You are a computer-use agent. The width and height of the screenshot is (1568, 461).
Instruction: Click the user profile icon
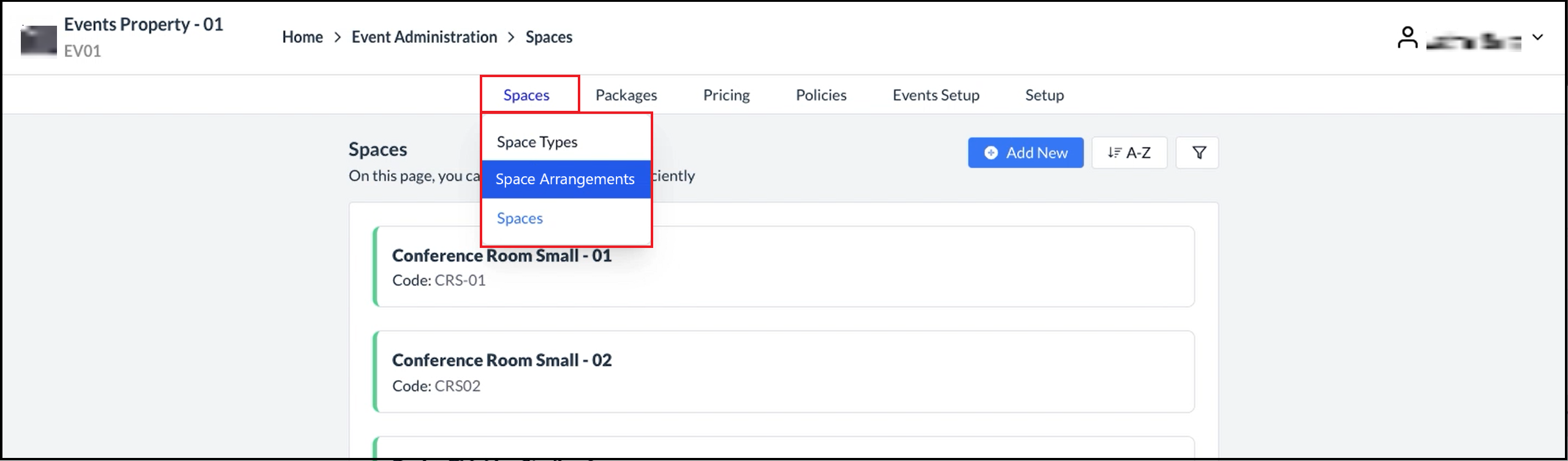pyautogui.click(x=1407, y=38)
